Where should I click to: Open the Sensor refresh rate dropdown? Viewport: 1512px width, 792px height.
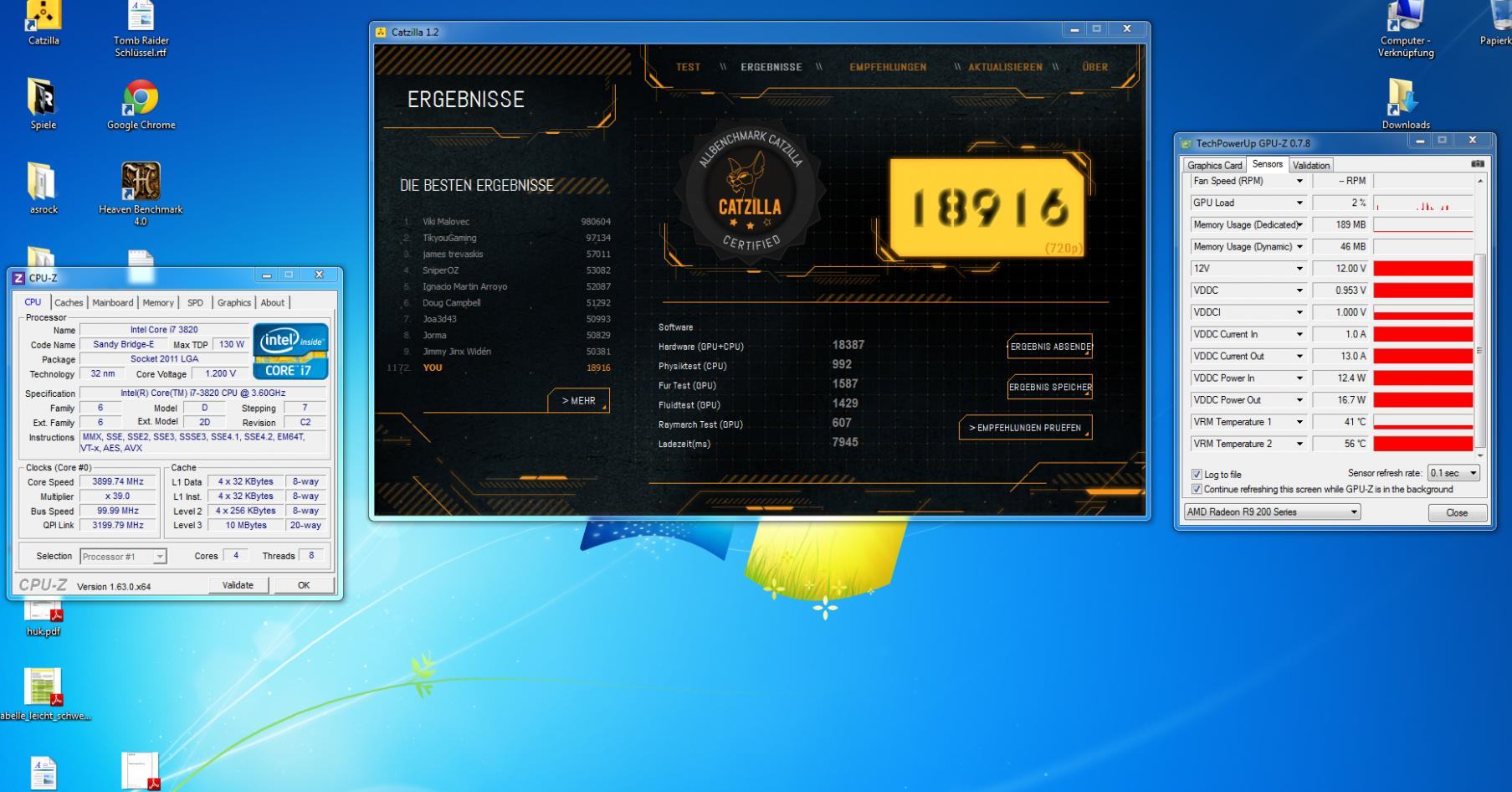click(x=1453, y=474)
